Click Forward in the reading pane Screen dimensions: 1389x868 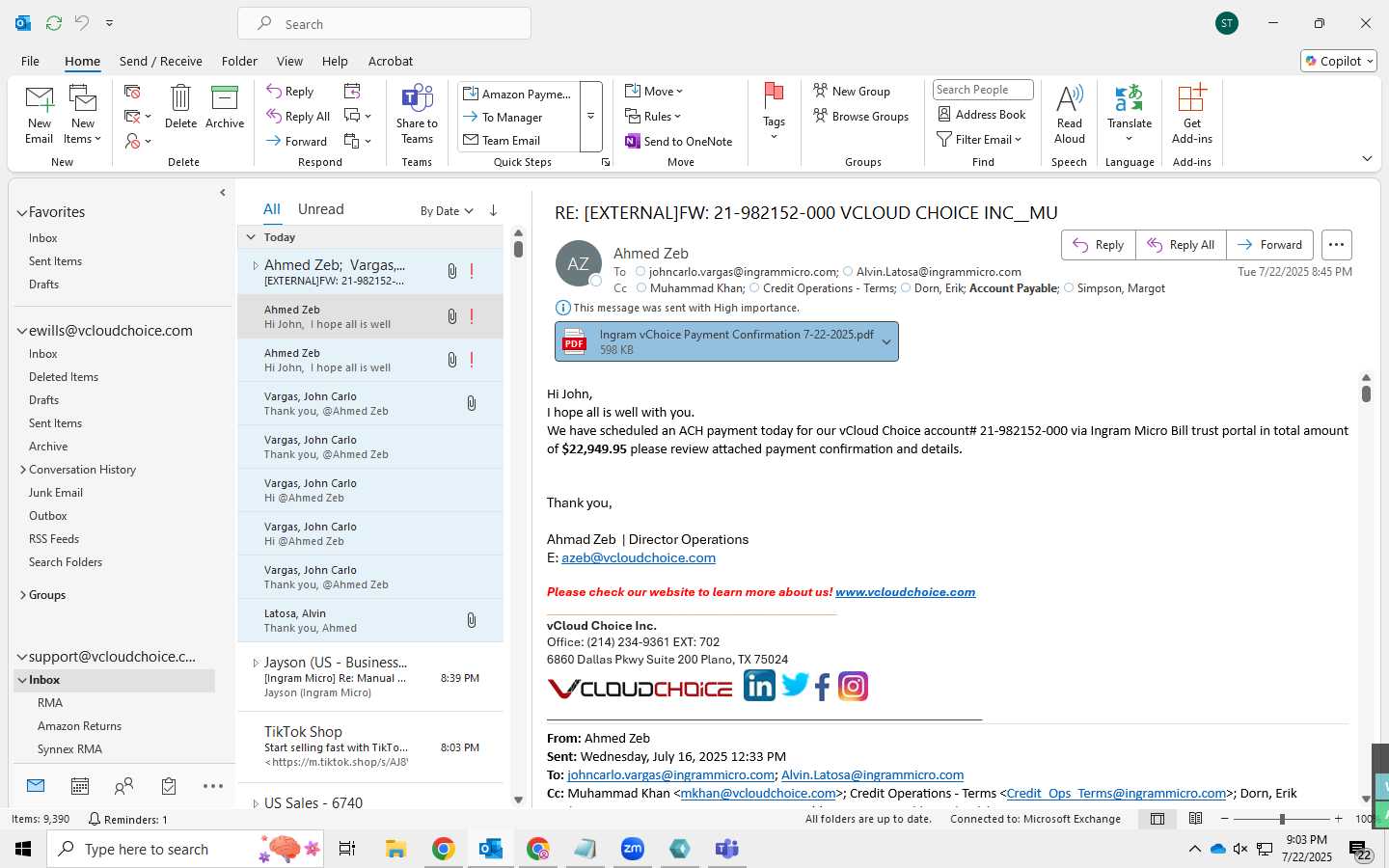(x=1270, y=245)
